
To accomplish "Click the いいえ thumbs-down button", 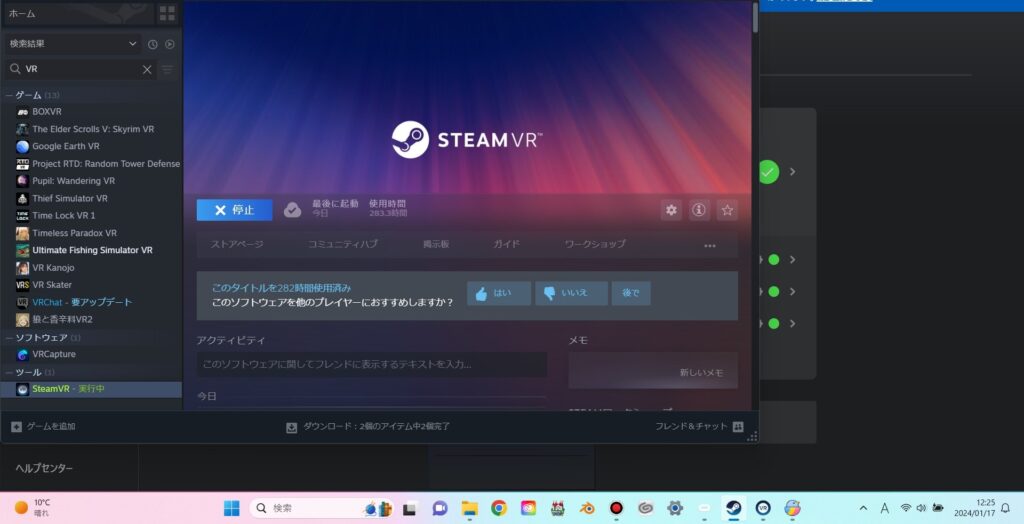I will [571, 293].
